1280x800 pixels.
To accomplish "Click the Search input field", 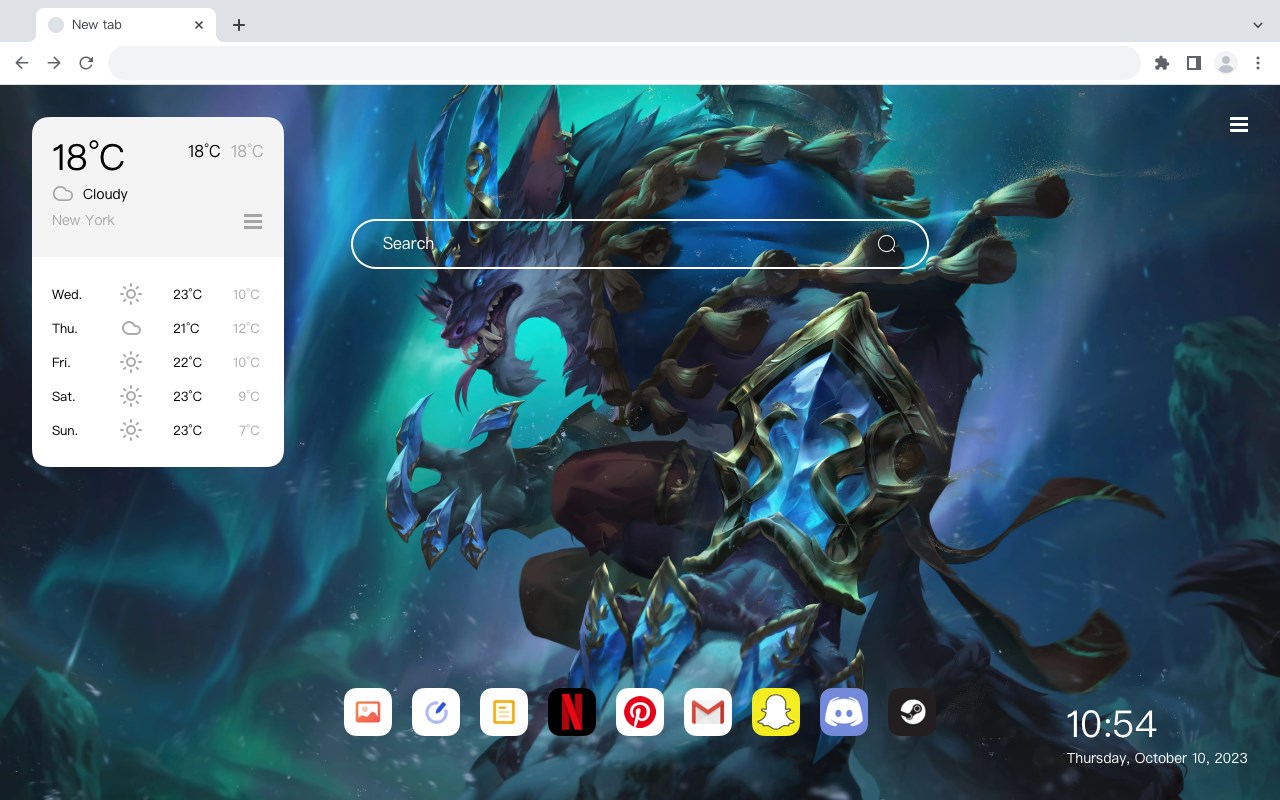I will tap(640, 244).
